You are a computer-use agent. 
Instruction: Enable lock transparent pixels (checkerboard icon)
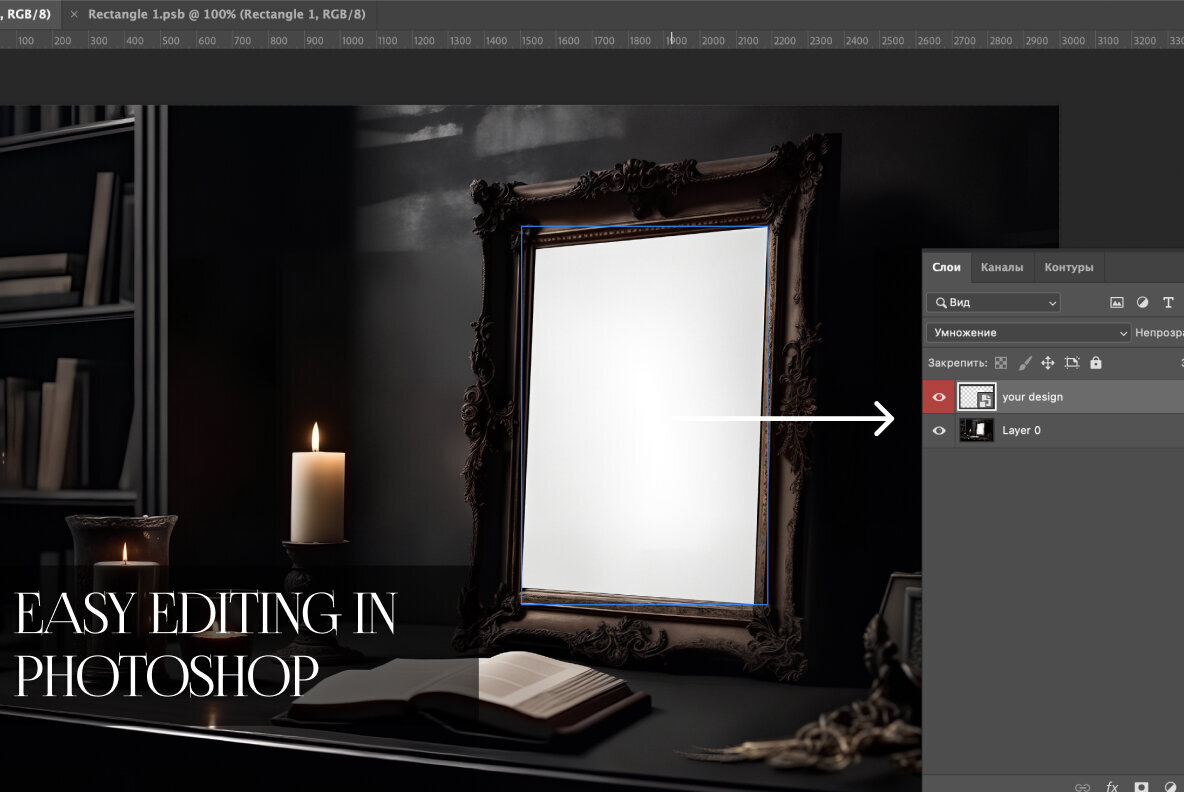pyautogui.click(x=1001, y=363)
